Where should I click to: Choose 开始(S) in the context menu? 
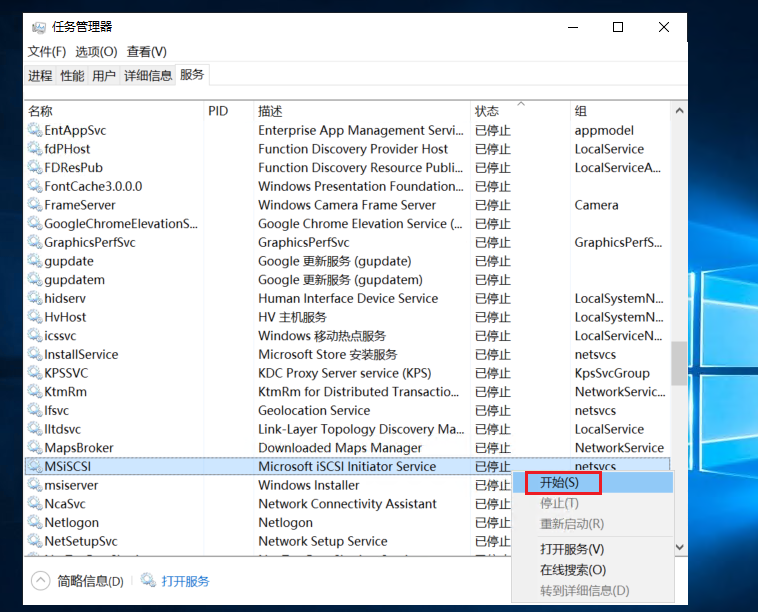pyautogui.click(x=593, y=482)
